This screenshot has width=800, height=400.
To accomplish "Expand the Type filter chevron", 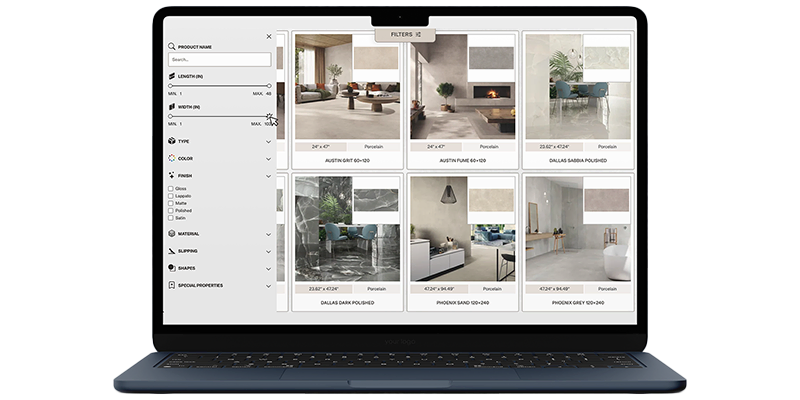I will tap(269, 142).
